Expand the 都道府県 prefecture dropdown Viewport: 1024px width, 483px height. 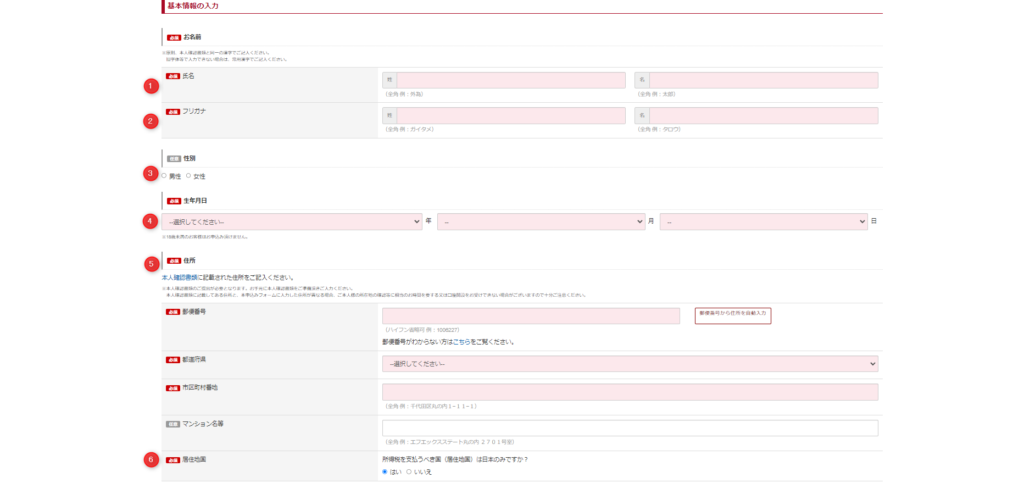click(x=630, y=363)
